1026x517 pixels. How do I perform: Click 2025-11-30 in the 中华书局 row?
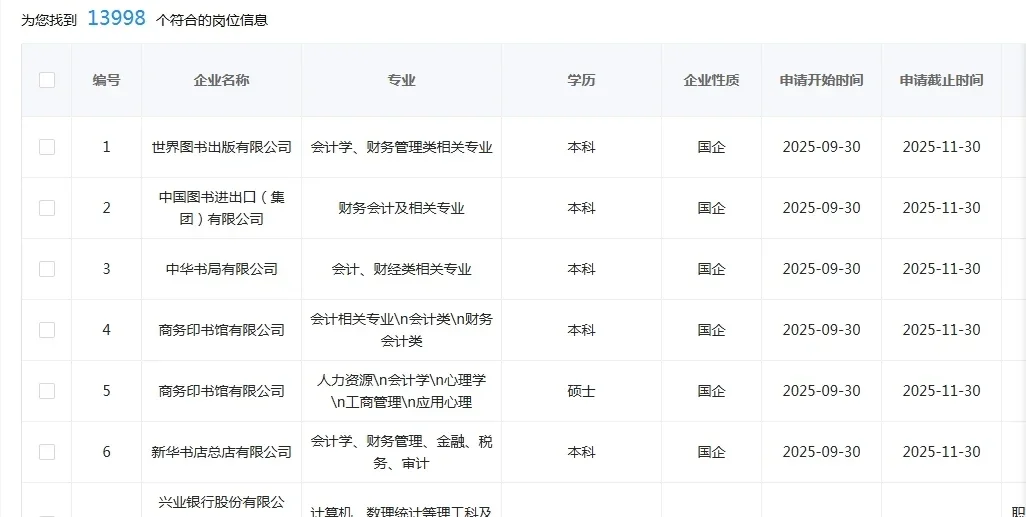pyautogui.click(x=941, y=269)
